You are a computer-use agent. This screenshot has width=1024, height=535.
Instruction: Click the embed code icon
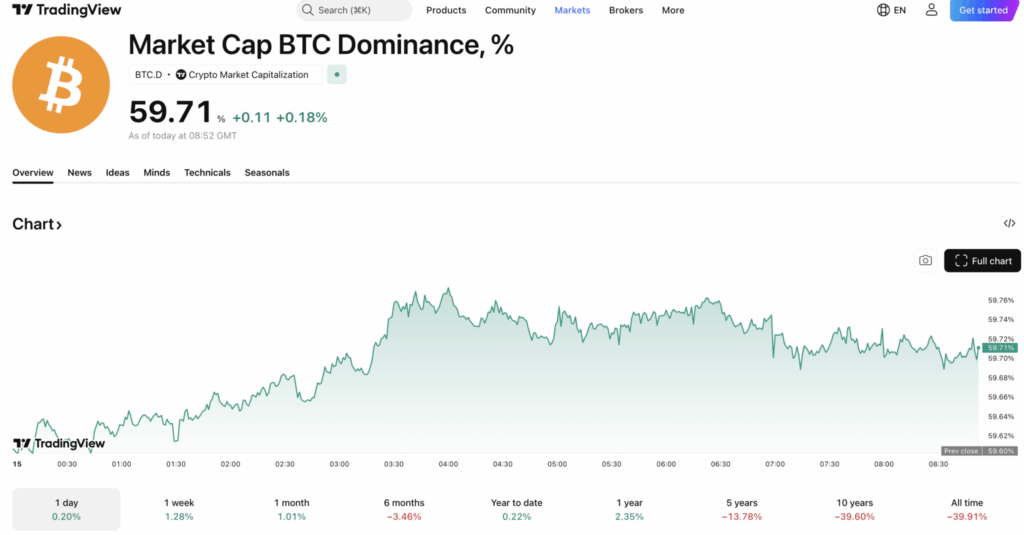coord(1009,223)
